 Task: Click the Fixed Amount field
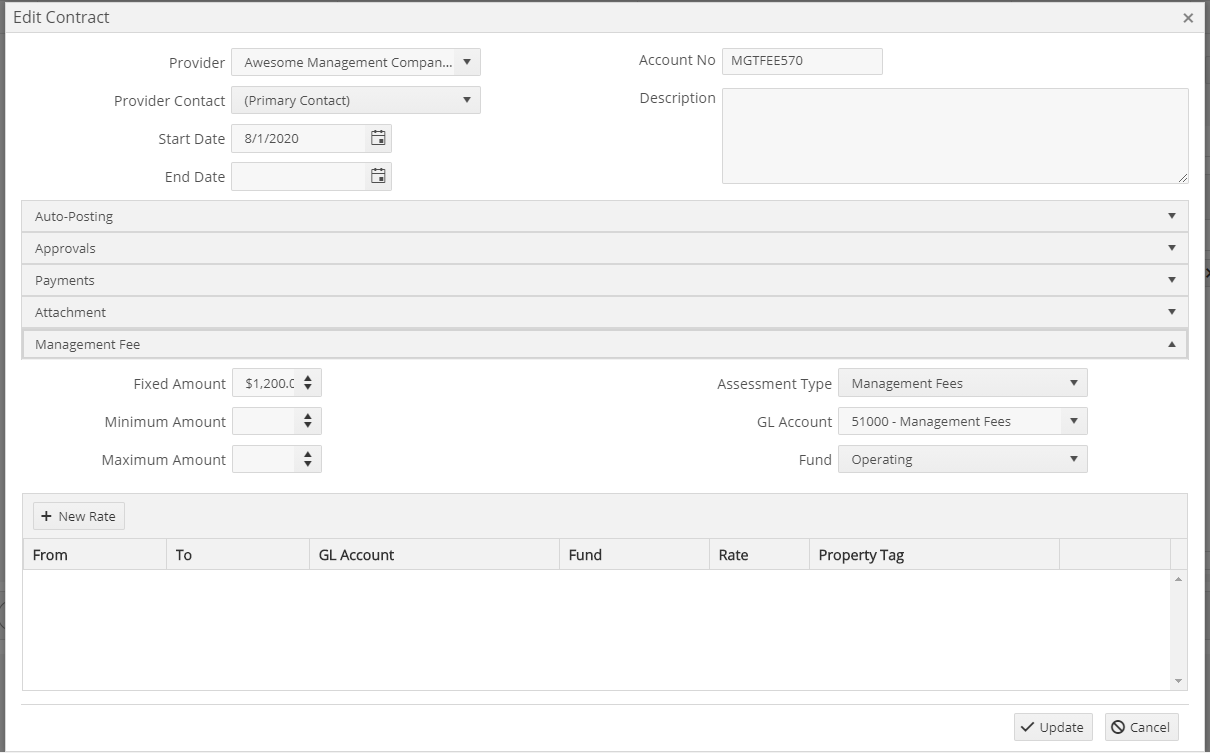pos(265,383)
